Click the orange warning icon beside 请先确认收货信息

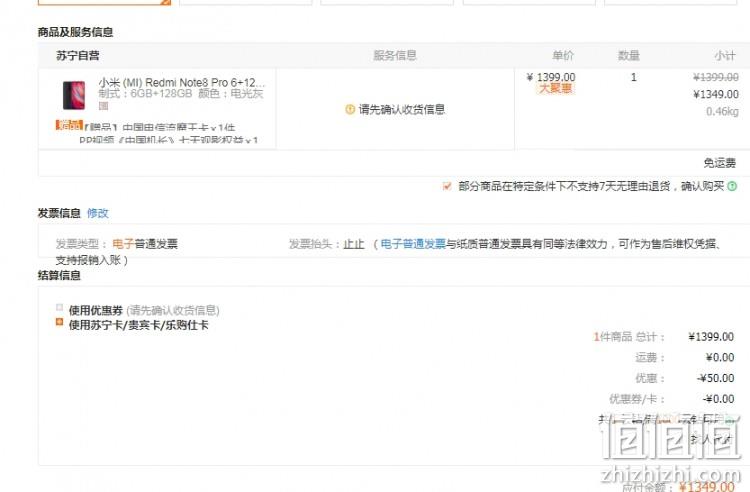tap(350, 109)
